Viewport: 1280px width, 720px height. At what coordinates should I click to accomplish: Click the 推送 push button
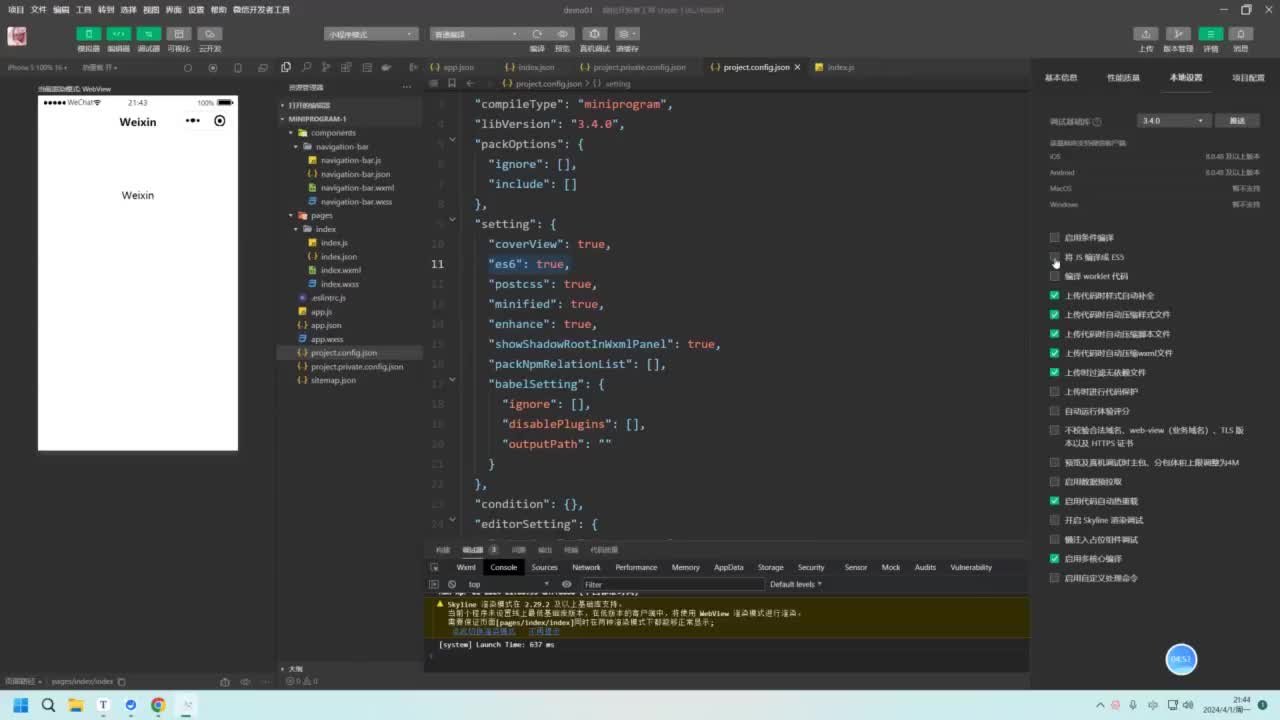pos(1237,121)
